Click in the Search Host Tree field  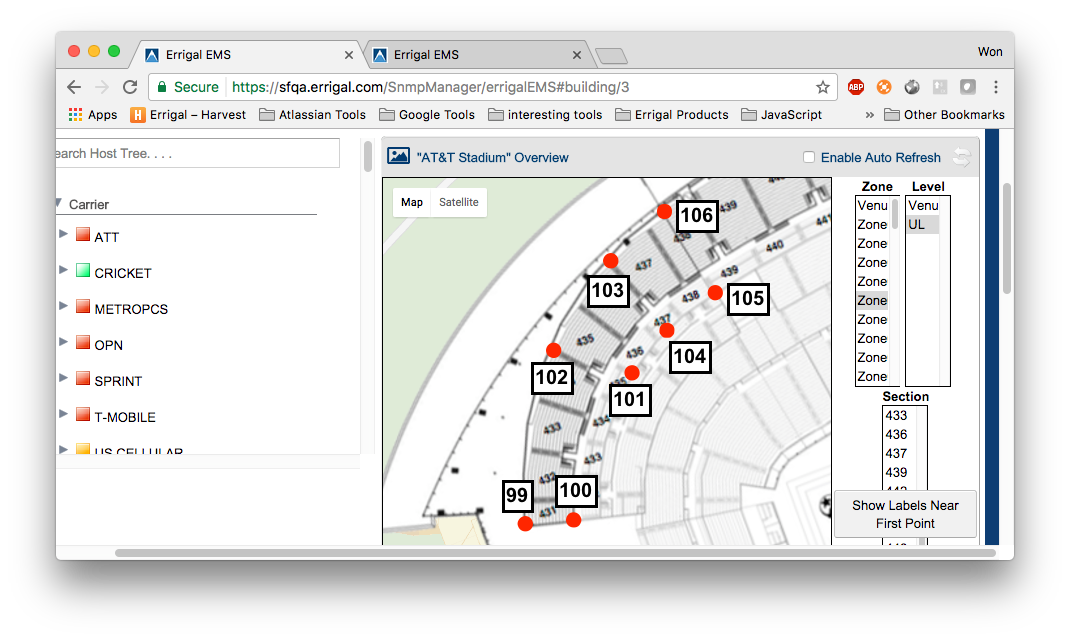coord(197,153)
